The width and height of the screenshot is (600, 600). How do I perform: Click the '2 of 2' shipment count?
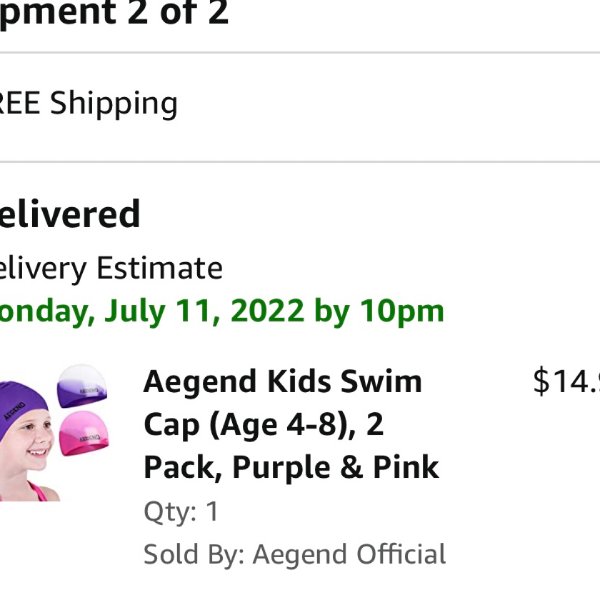(x=178, y=12)
